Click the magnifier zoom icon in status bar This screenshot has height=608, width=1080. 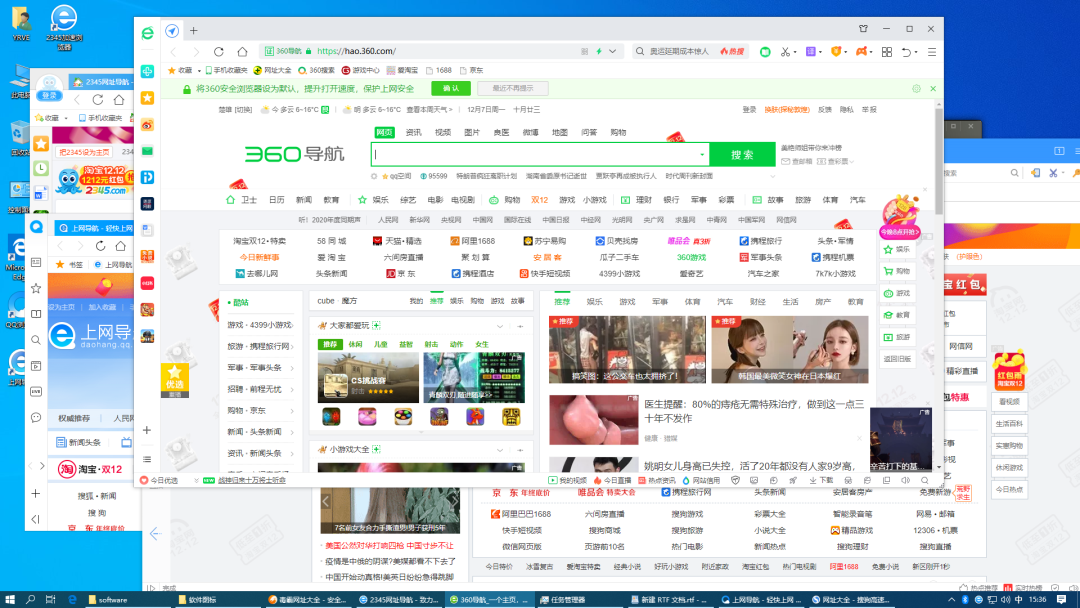pos(924,481)
